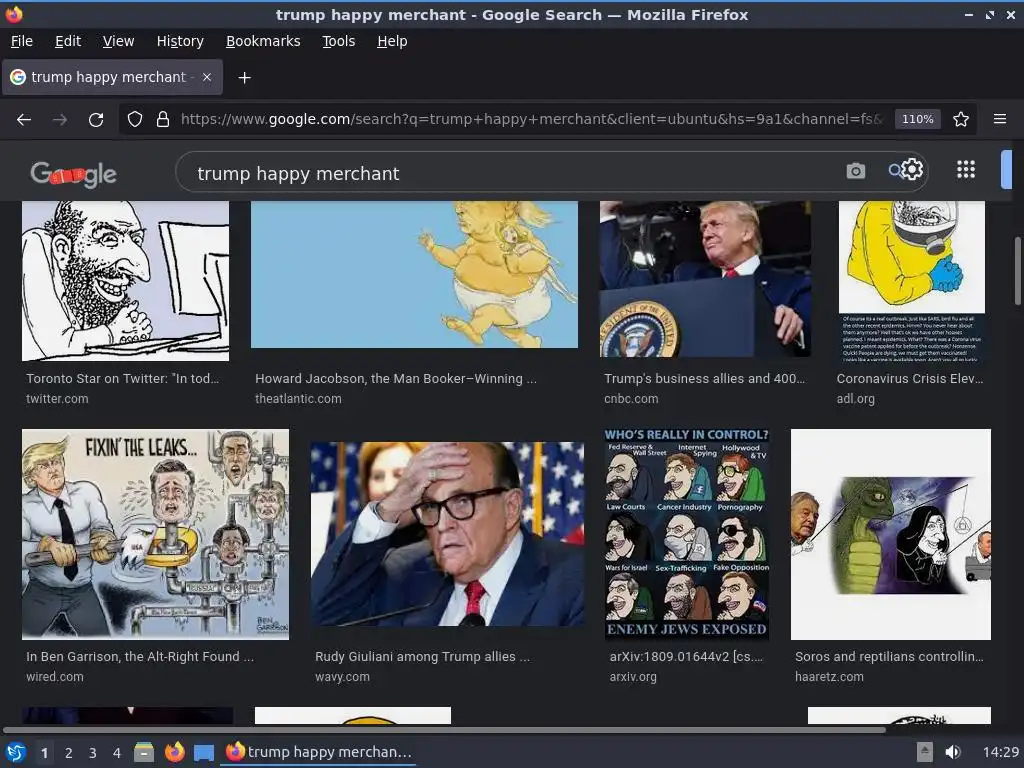View site security padlock info
The height and width of the screenshot is (768, 1024).
coord(163,119)
